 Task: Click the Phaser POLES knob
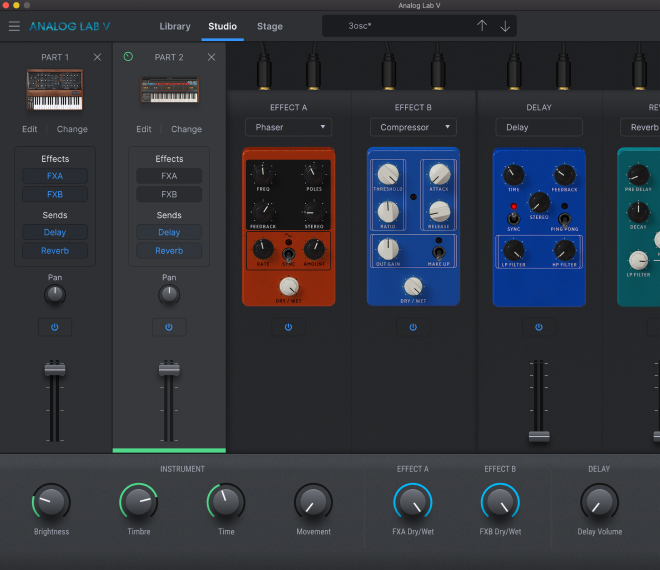pyautogui.click(x=314, y=173)
